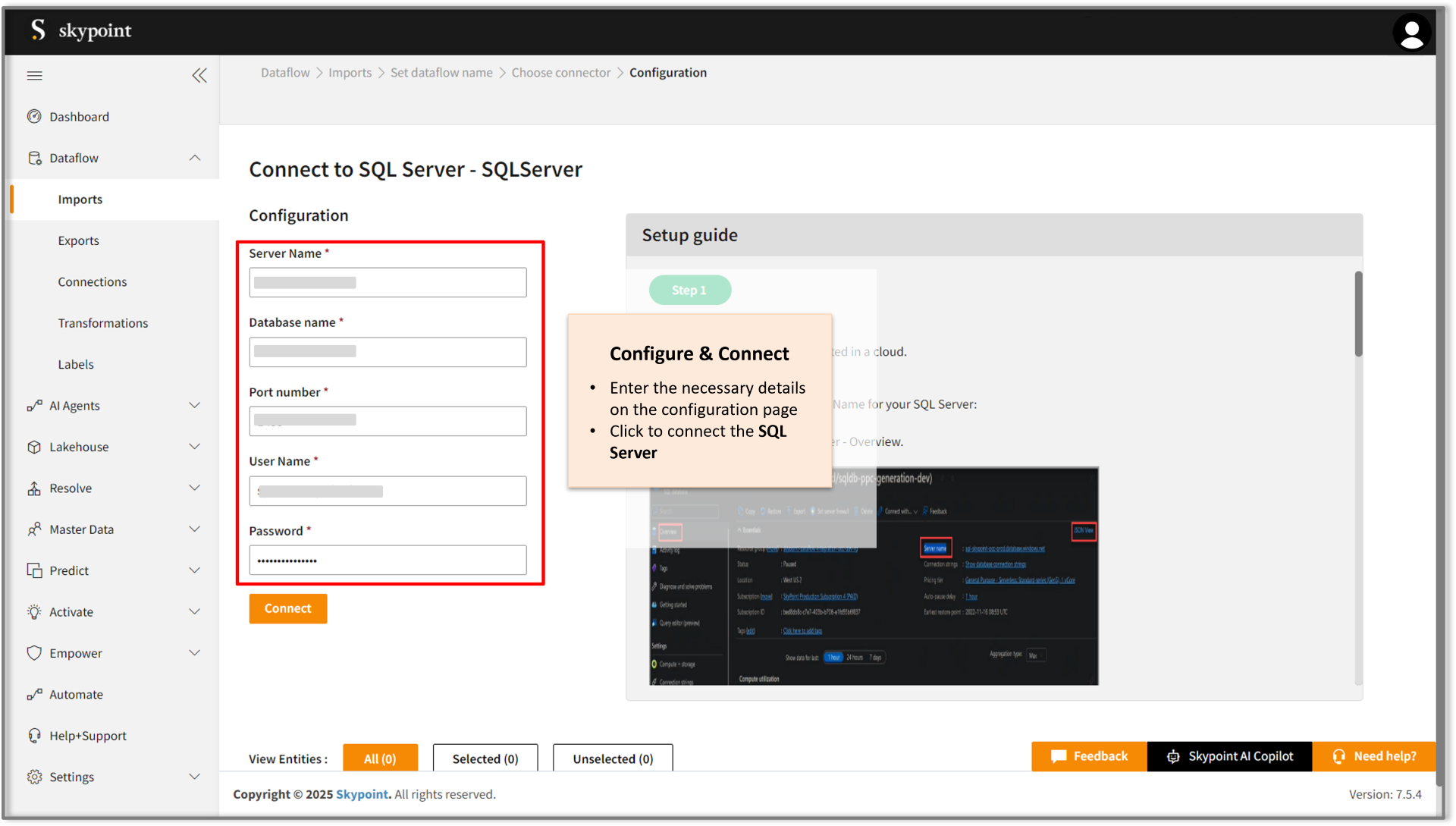Screen dimensions: 1456x826
Task: Click the Dataflow icon in sidebar
Action: (x=34, y=157)
